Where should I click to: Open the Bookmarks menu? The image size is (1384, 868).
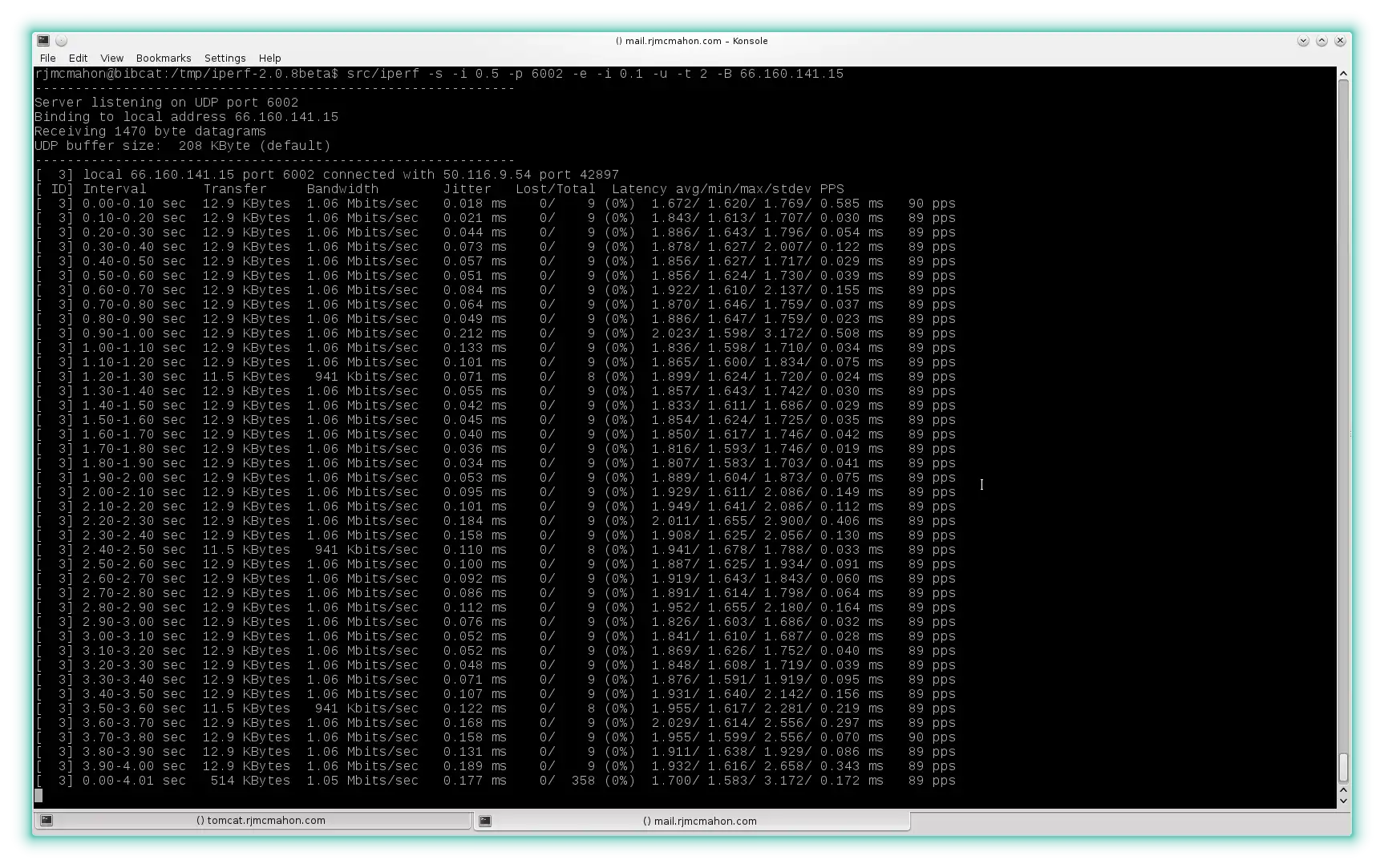[x=163, y=58]
